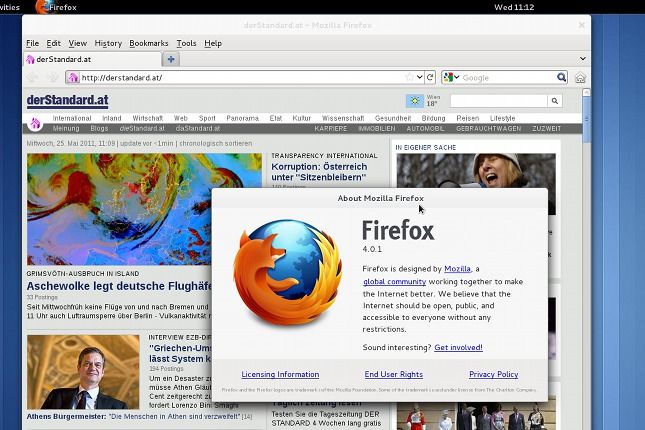
Task: Go to Firefox home via house icon
Action: pyautogui.click(x=580, y=78)
